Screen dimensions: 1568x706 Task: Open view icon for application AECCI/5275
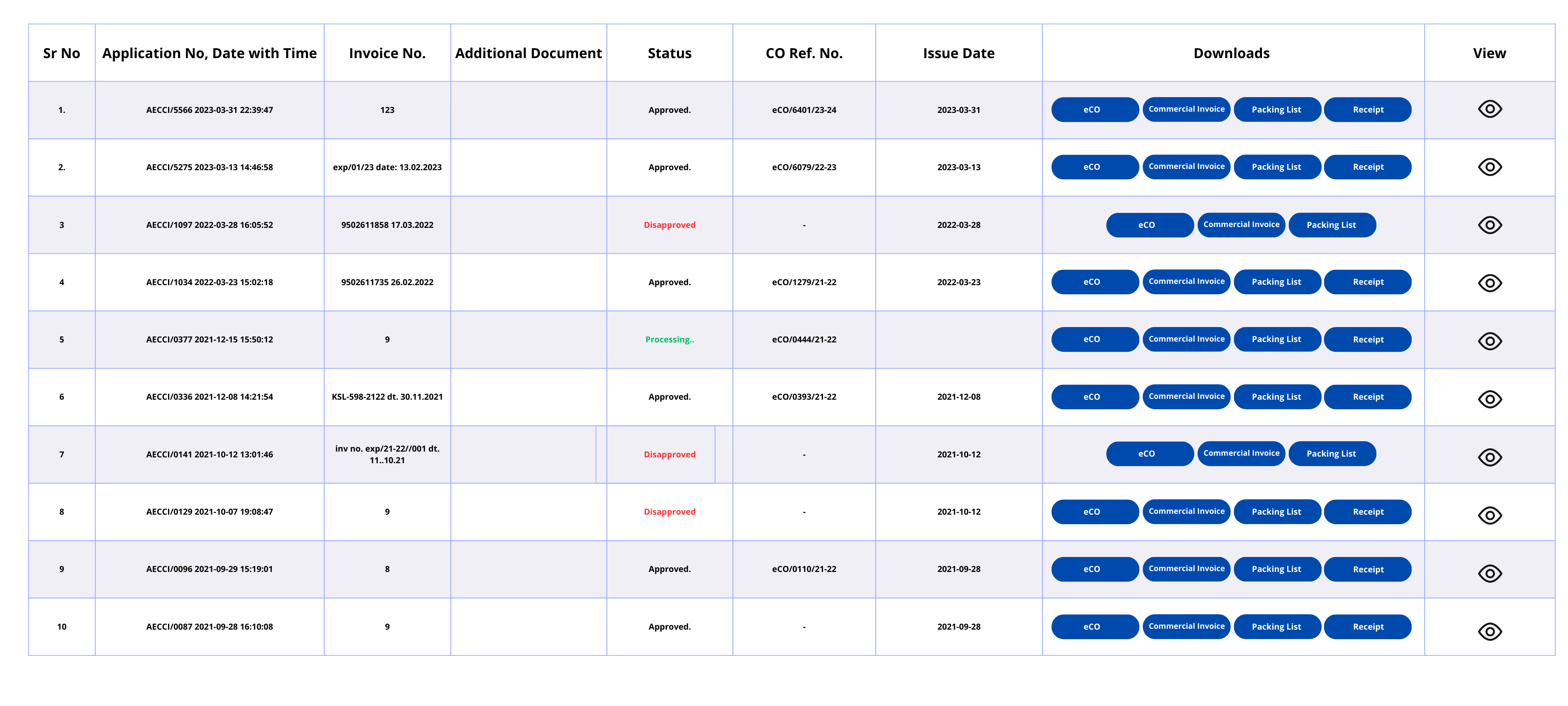click(1489, 167)
